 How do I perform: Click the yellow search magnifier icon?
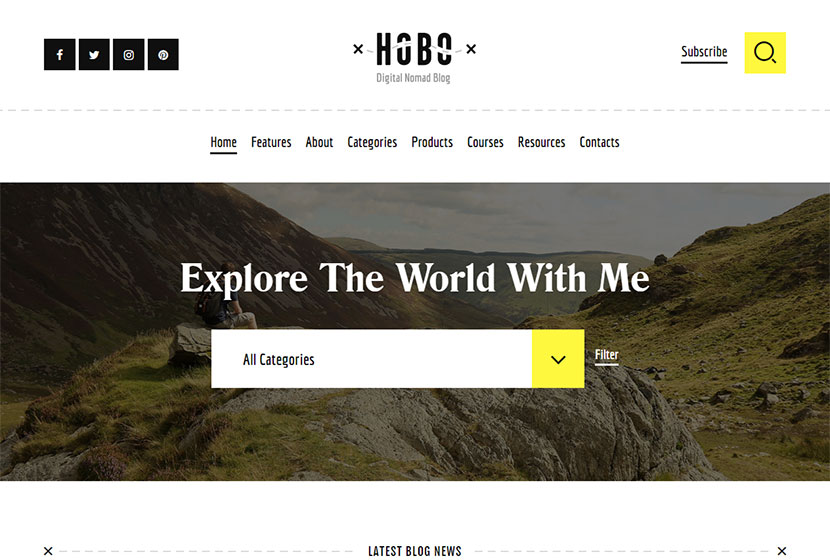pyautogui.click(x=765, y=53)
